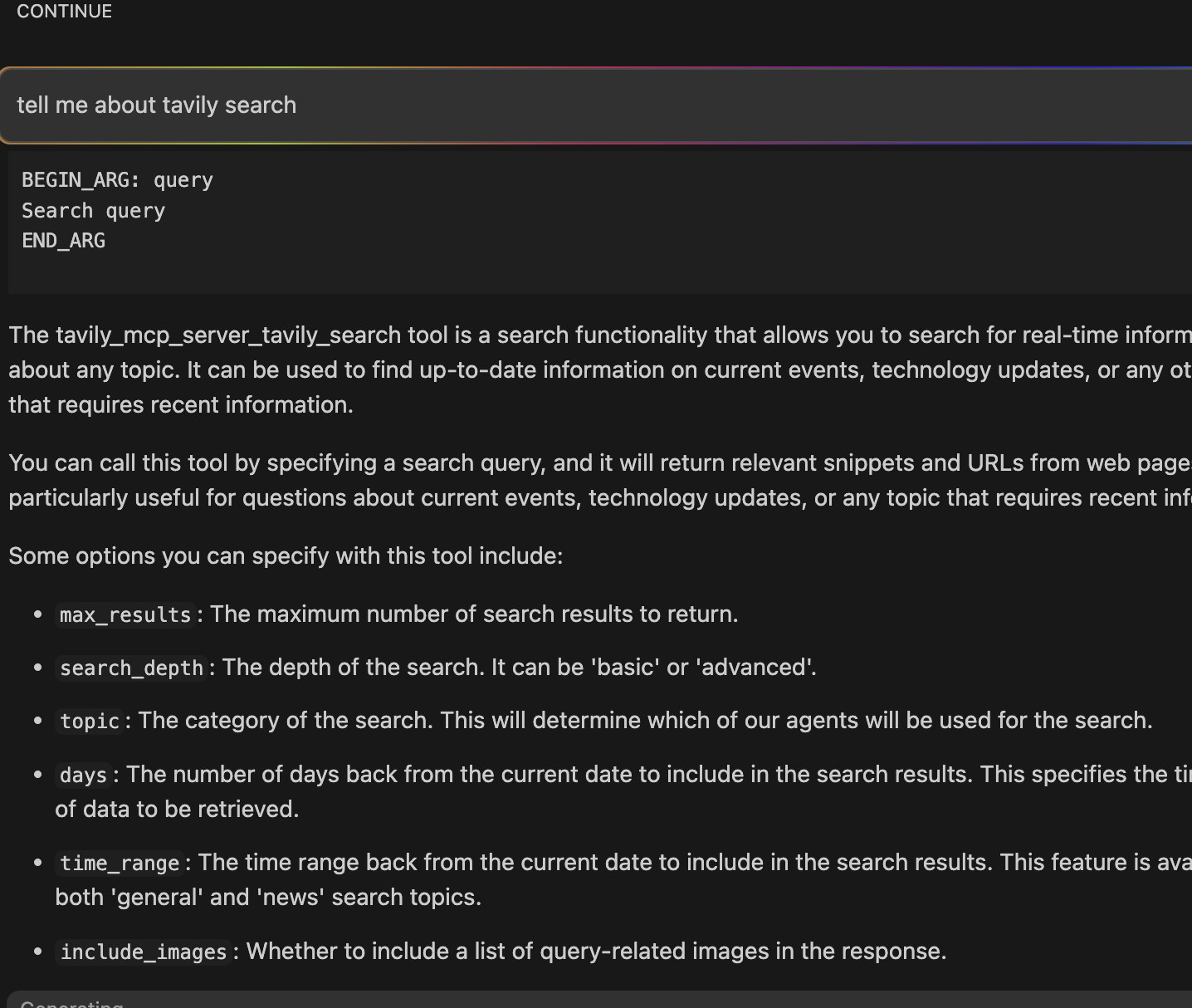Image resolution: width=1192 pixels, height=1008 pixels.
Task: Click the END_ARG code line
Action: [63, 241]
